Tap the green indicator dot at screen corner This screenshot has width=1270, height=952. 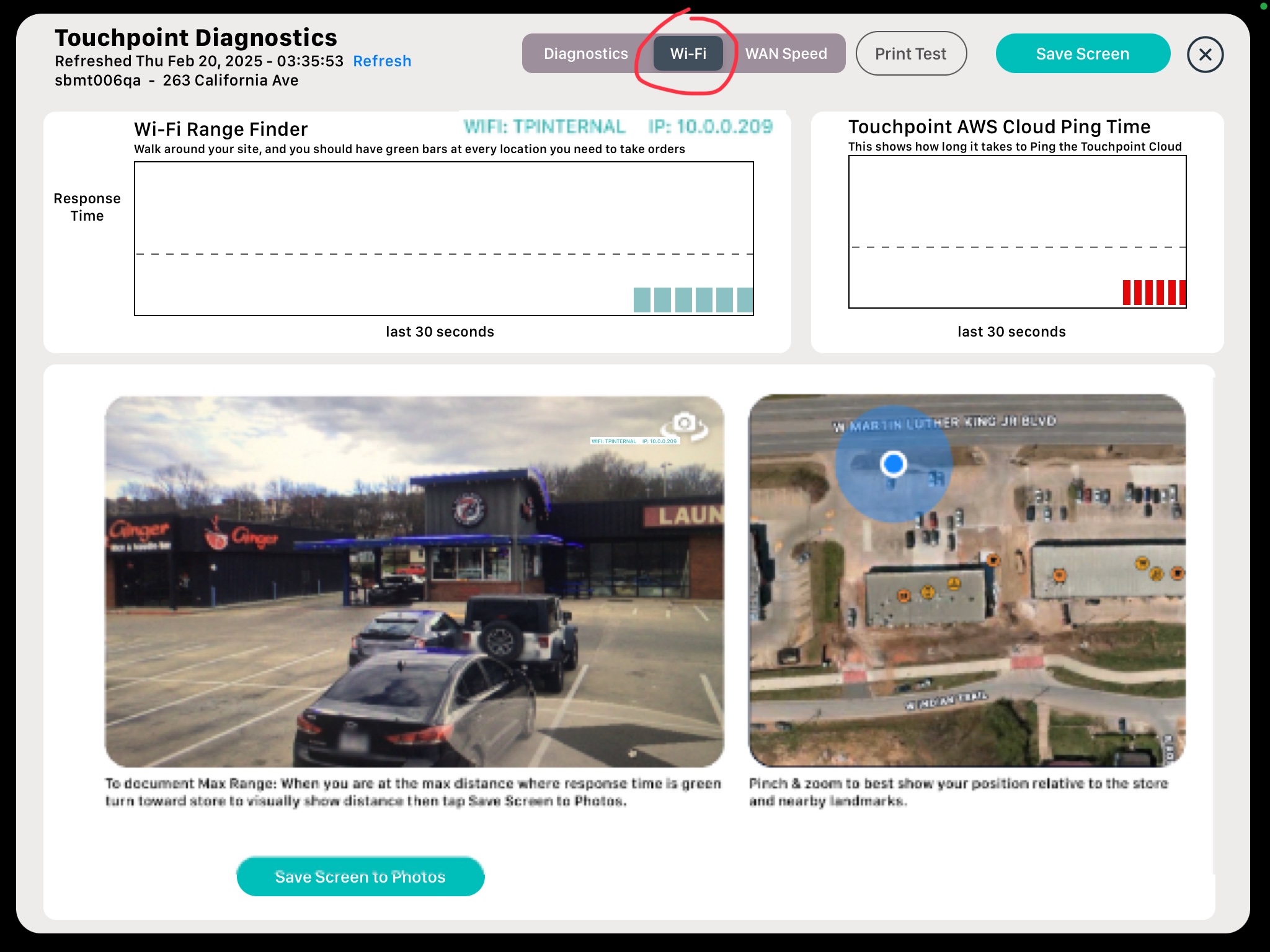click(1264, 6)
